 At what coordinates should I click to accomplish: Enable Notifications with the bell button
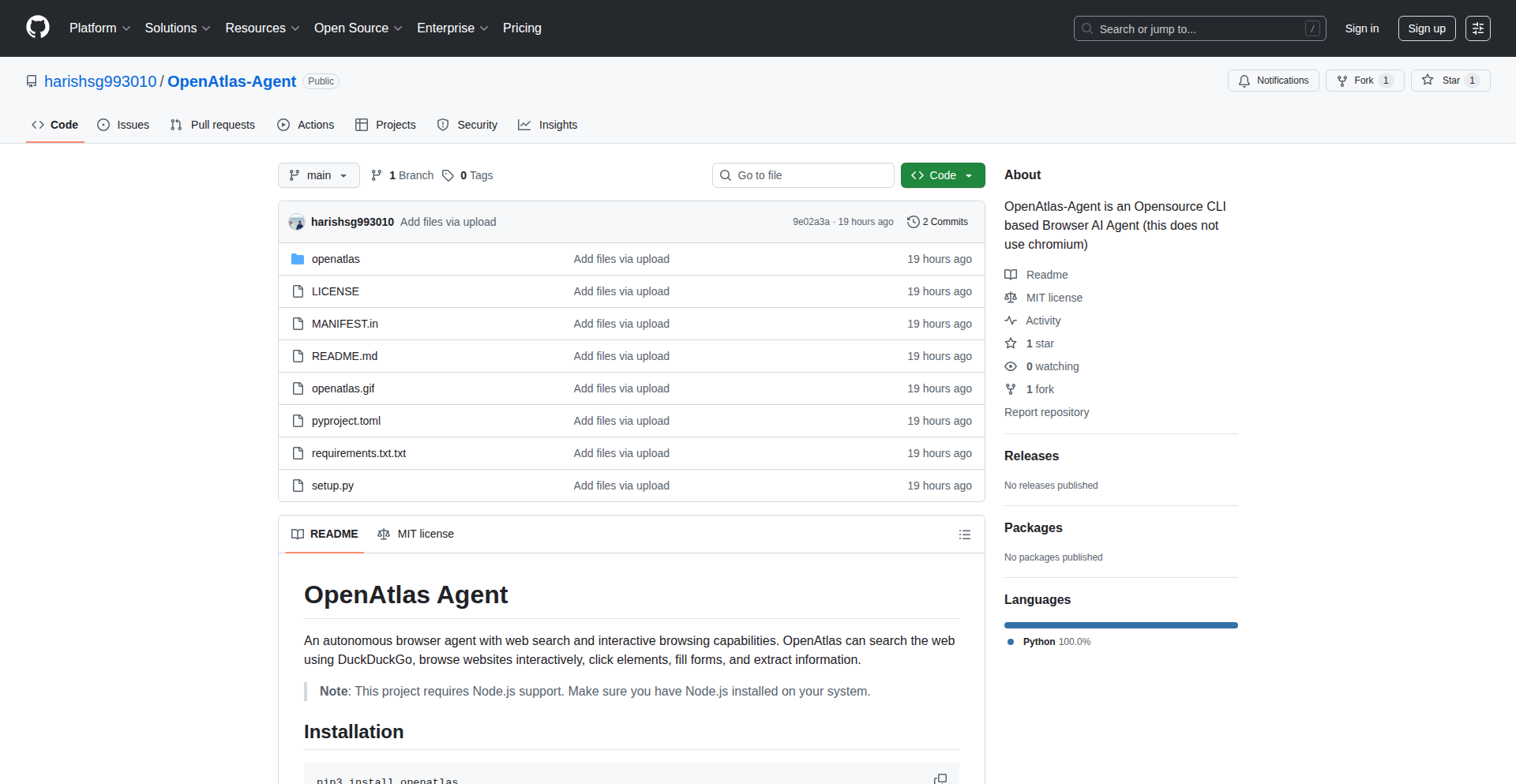tap(1273, 81)
